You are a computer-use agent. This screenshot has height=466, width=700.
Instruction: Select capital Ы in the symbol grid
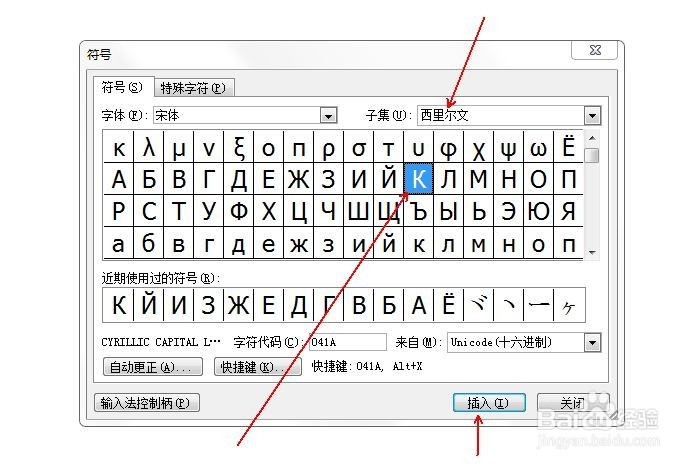click(449, 211)
